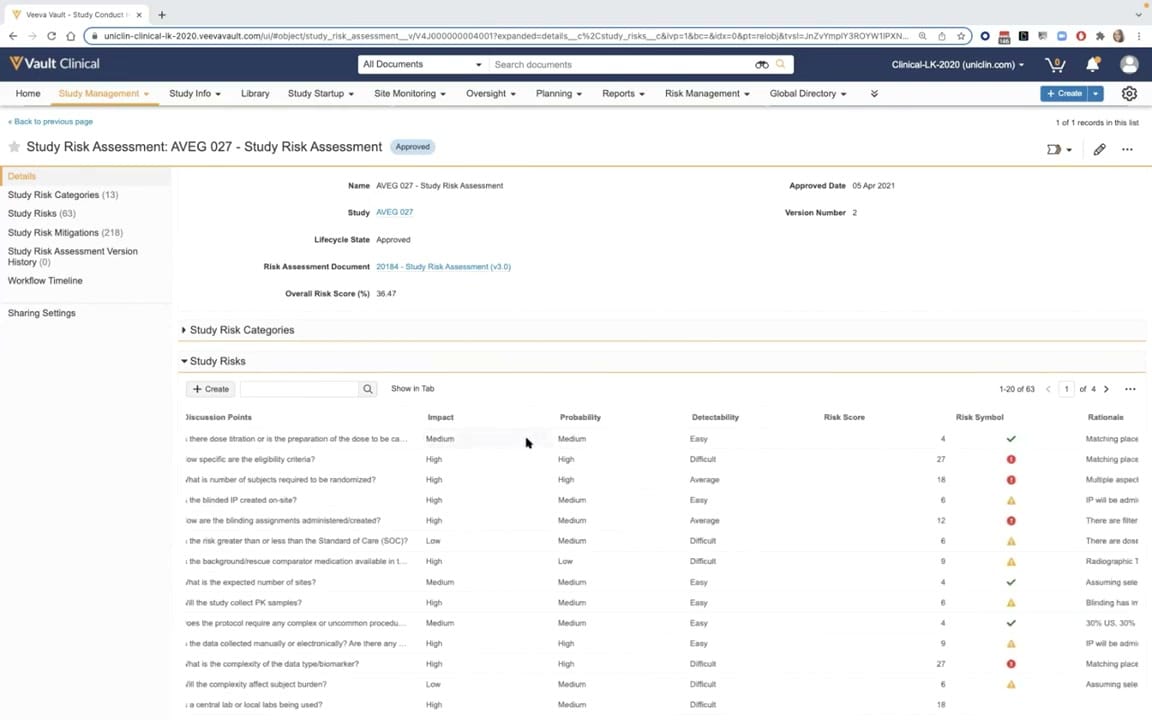Screen dimensions: 1152x720
Task: Click the red risk symbol for eligibility criteria row
Action: 1011,459
